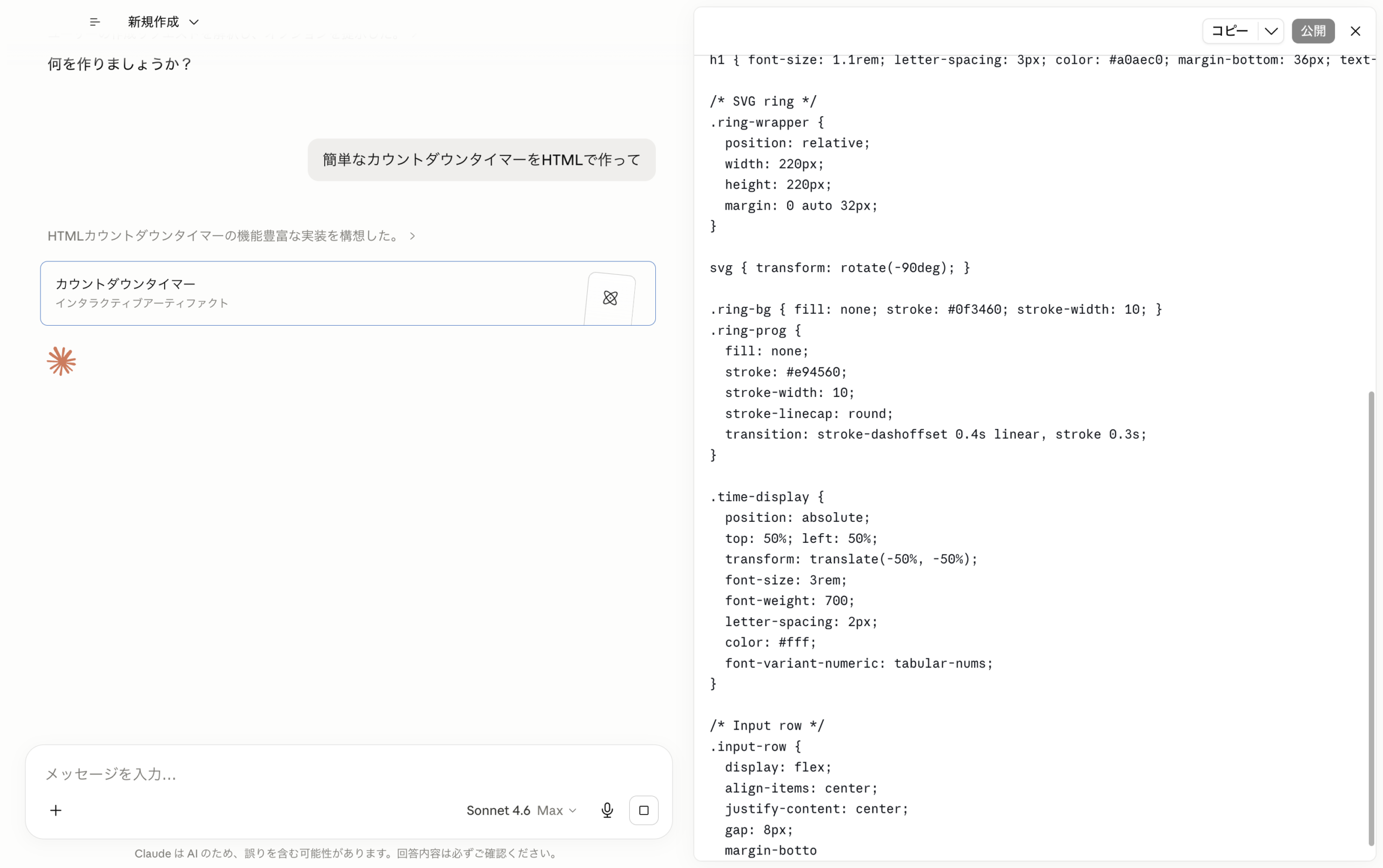Open the dropdown arrow beside コピー
Screen dimensions: 1383x868
(1271, 31)
